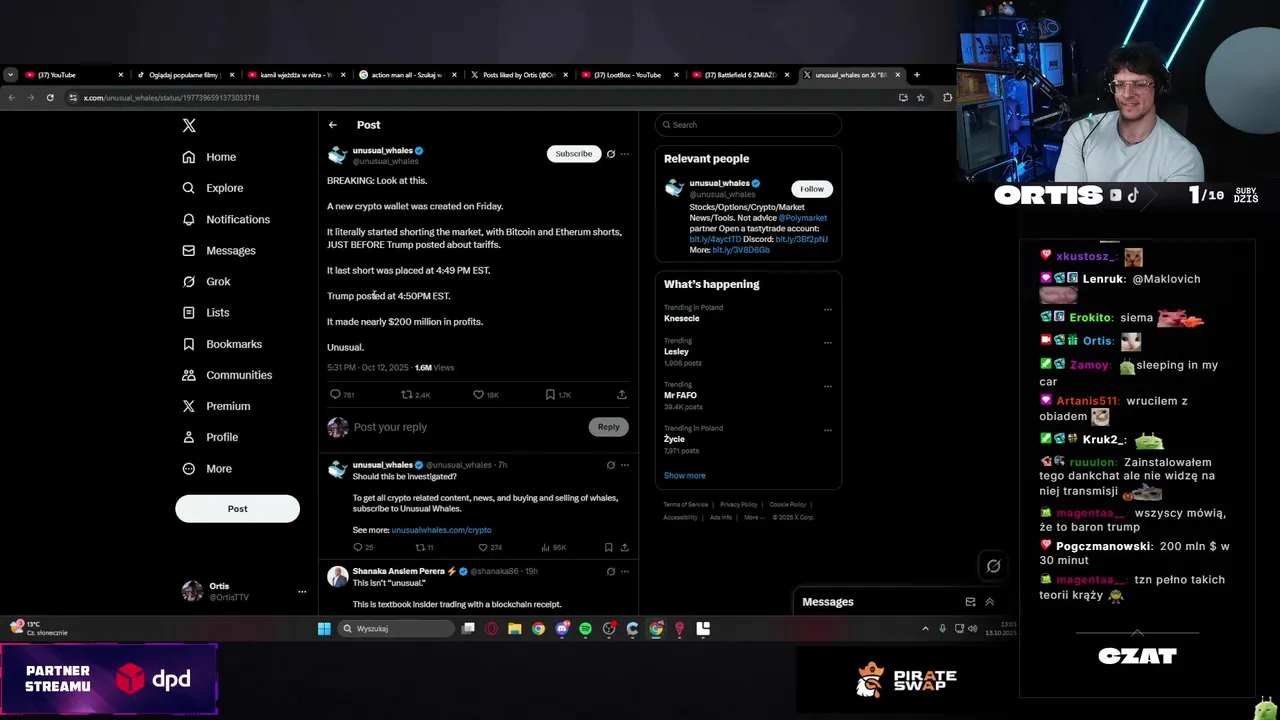Open unusualwhales.com/crypto link
This screenshot has height=720, width=1280.
(x=441, y=530)
